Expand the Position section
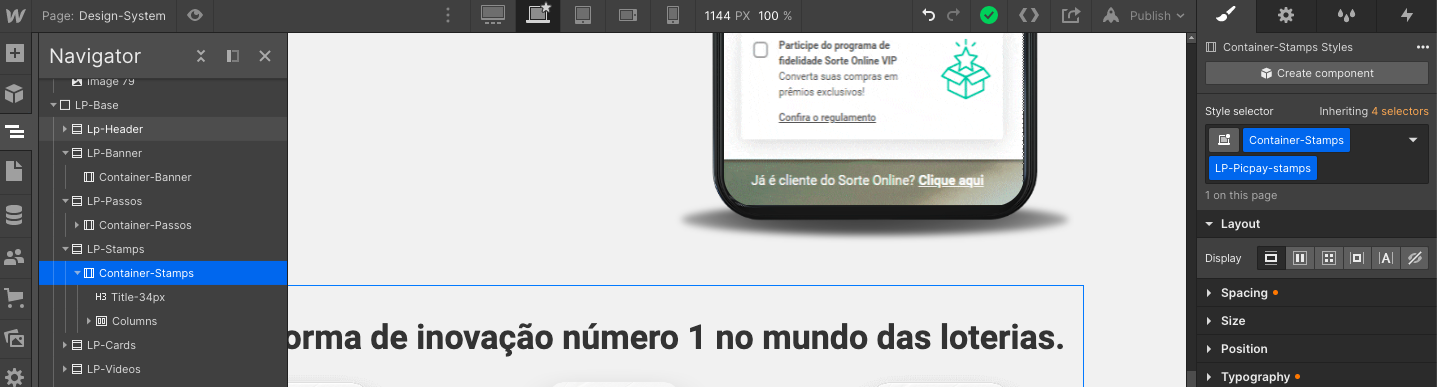1437x387 pixels. click(x=1317, y=349)
